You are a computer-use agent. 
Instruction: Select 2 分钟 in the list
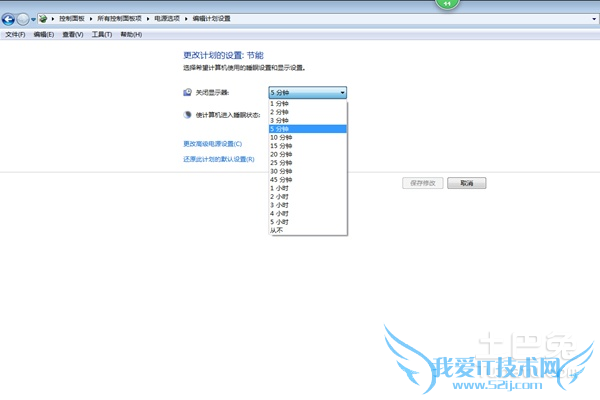point(308,112)
